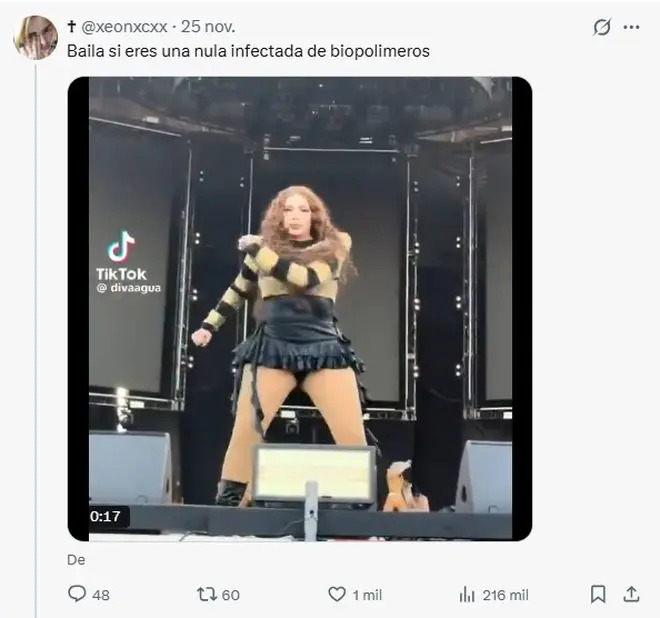Viewport: 660px width, 618px height.
Task: Open the Grok slashed-circle icon
Action: [x=602, y=27]
